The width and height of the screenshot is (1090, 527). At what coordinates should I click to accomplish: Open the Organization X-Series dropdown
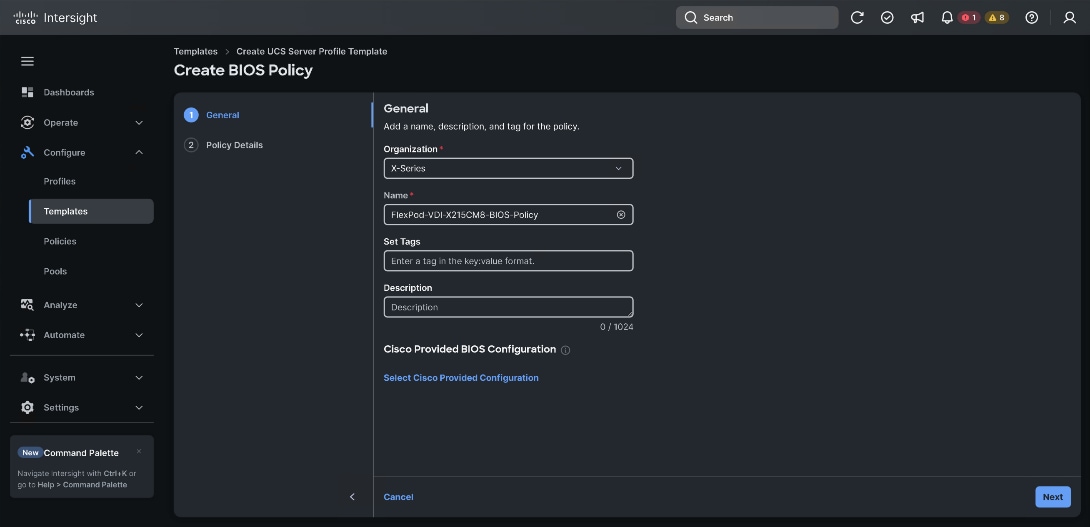(x=508, y=168)
